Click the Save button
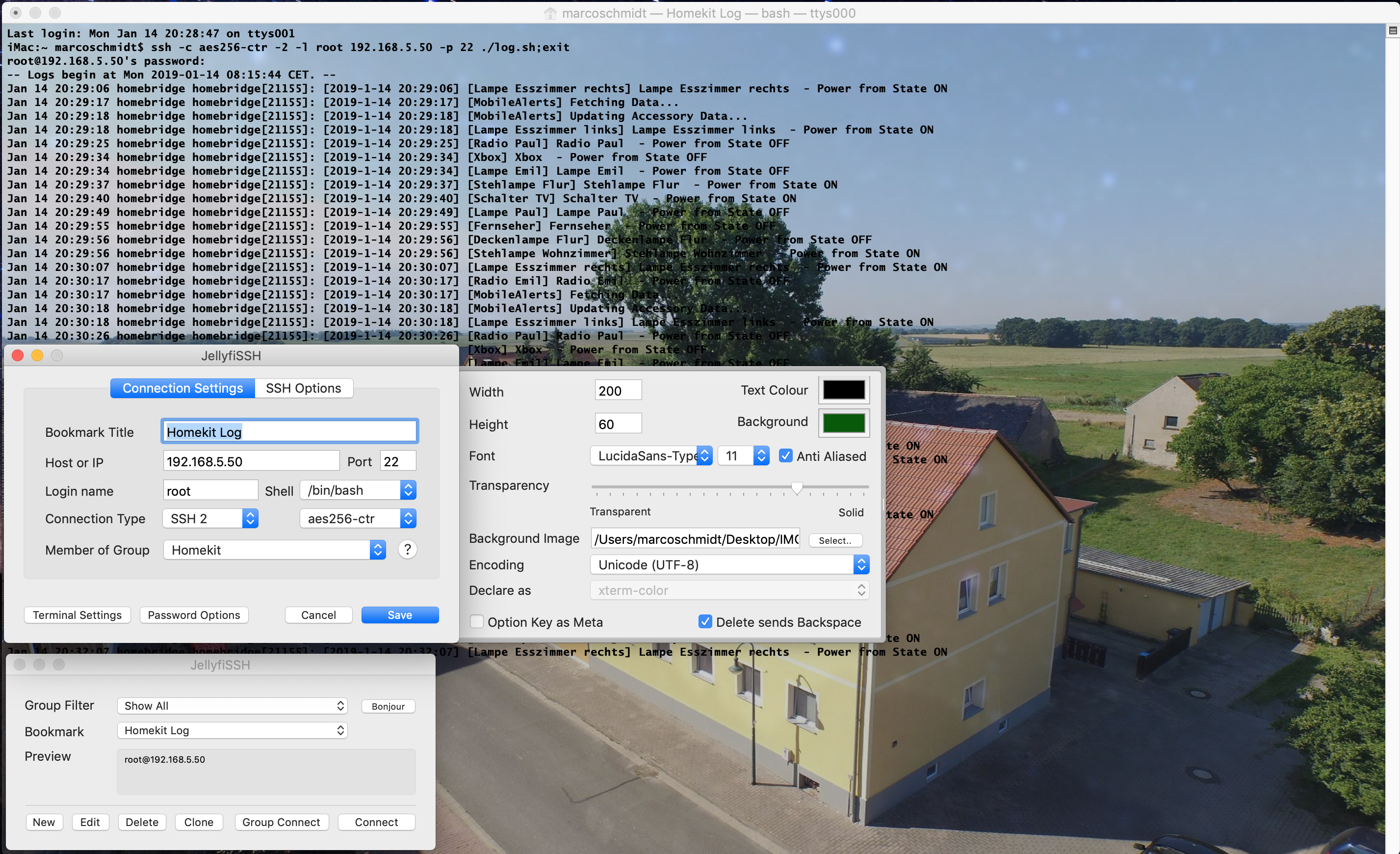 (399, 614)
